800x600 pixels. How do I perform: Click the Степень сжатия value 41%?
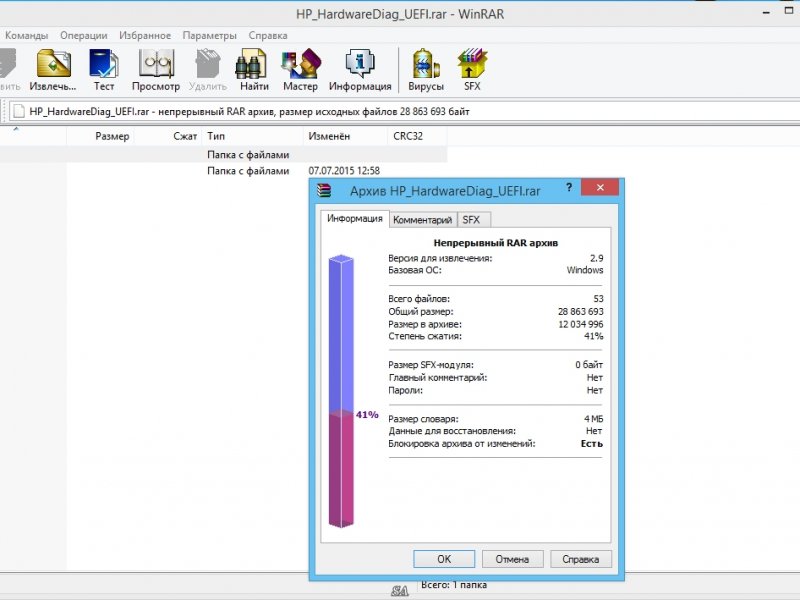(x=594, y=336)
